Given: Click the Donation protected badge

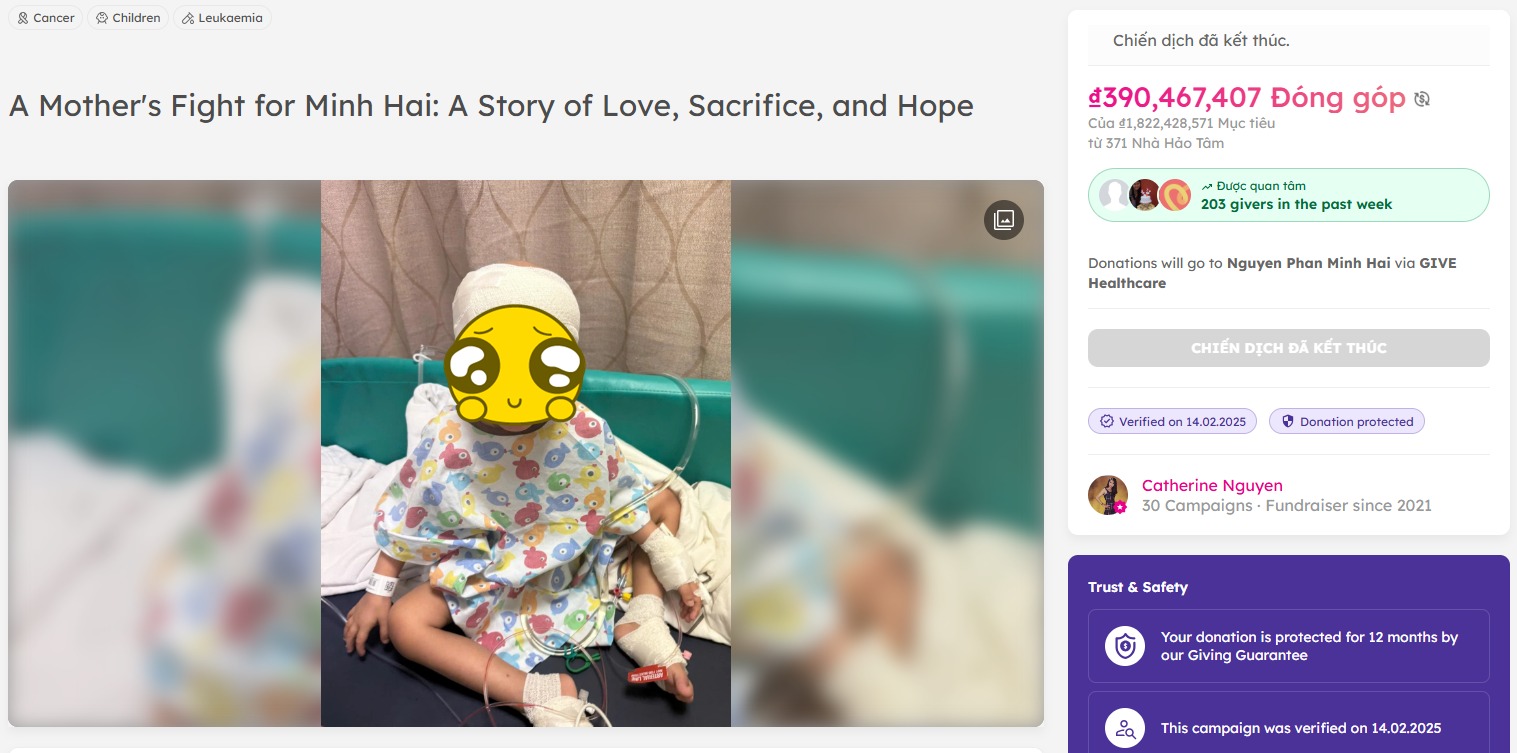Looking at the screenshot, I should pos(1346,421).
